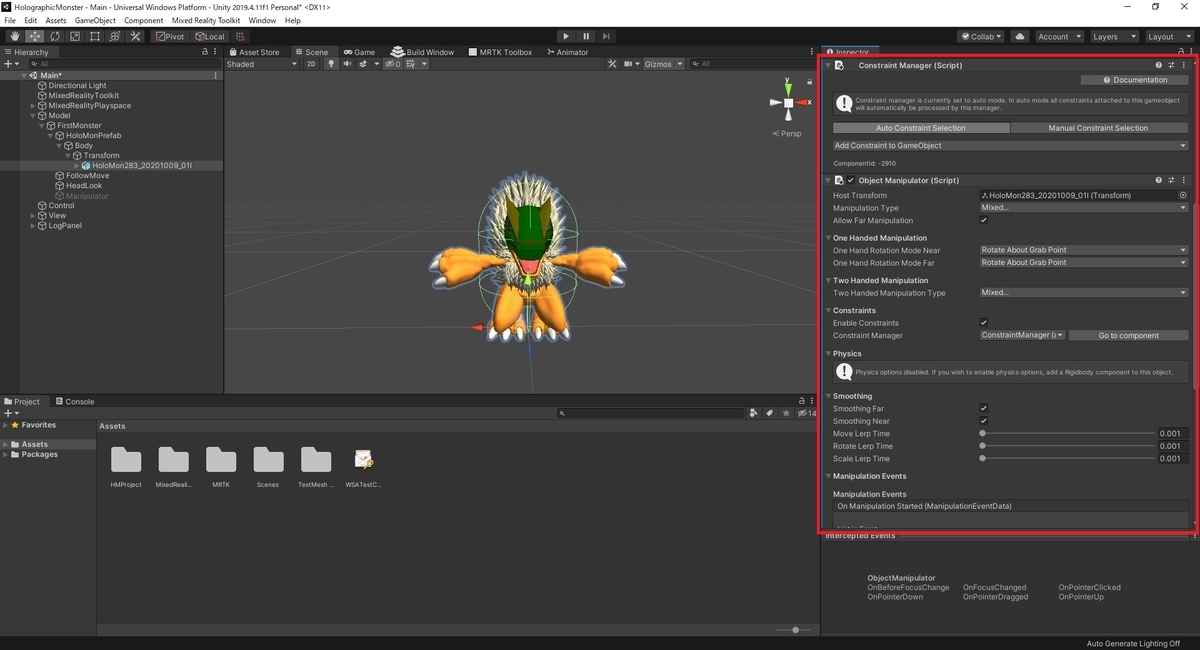The height and width of the screenshot is (650, 1200).
Task: Lock the Hierarchy panel
Action: (x=205, y=52)
